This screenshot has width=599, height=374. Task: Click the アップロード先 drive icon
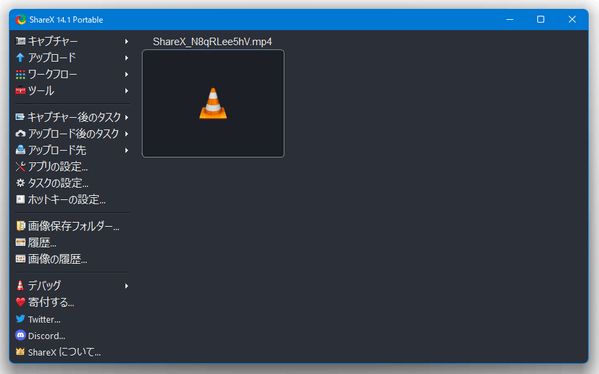coord(20,150)
